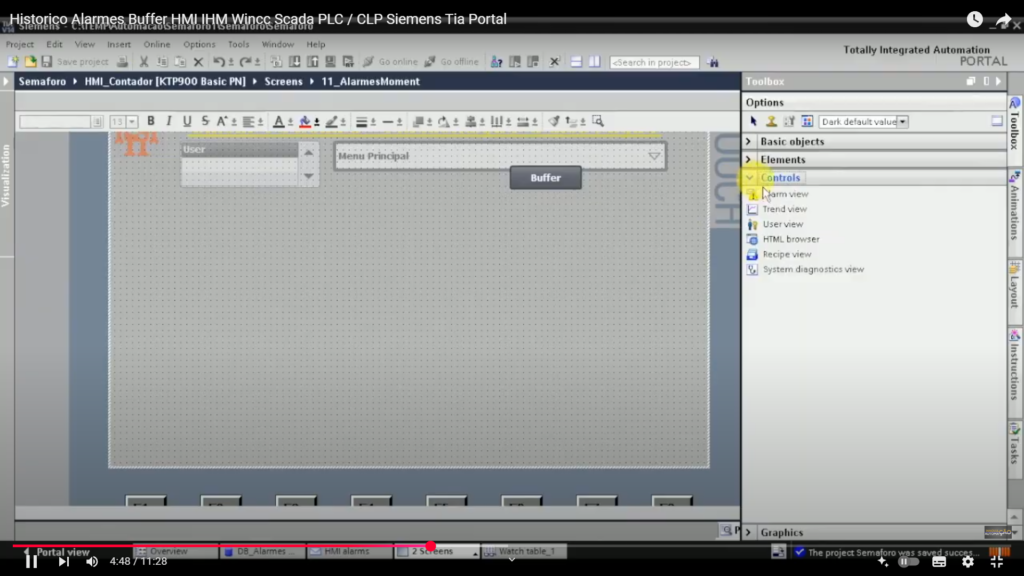Open the Insert menu
The width and height of the screenshot is (1024, 576).
(119, 44)
